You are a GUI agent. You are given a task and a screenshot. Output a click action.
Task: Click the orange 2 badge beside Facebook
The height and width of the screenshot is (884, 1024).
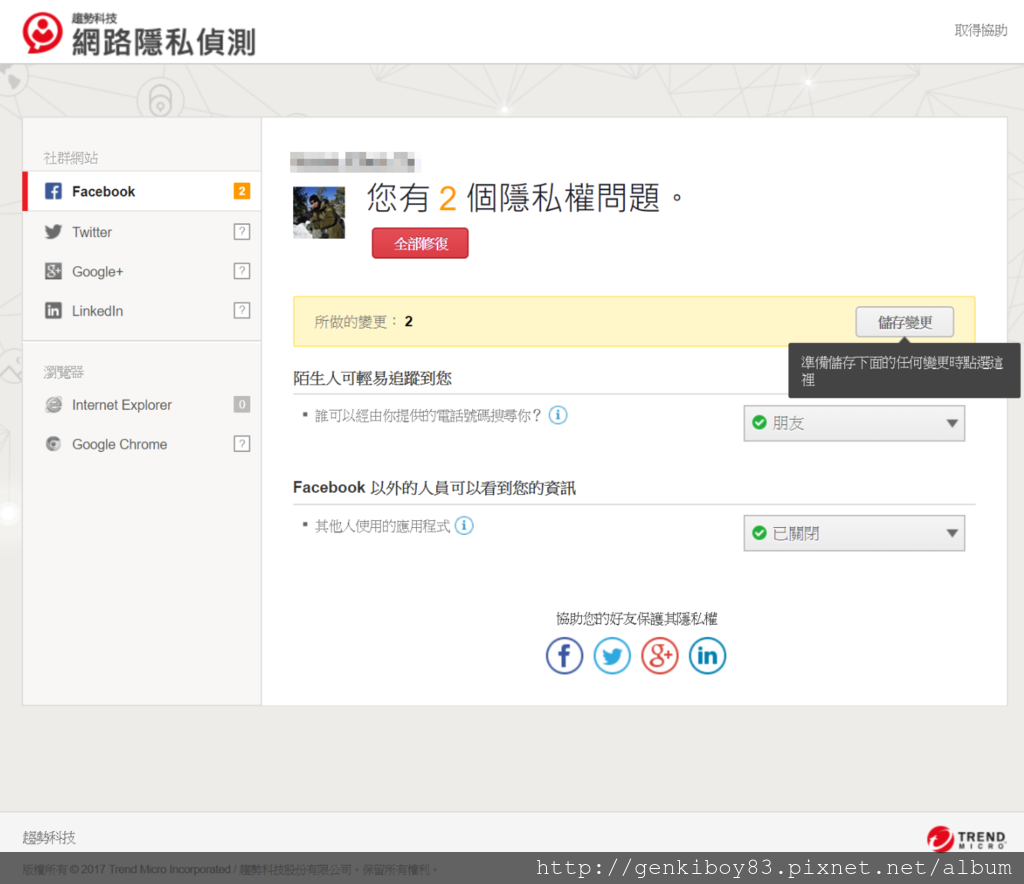242,191
